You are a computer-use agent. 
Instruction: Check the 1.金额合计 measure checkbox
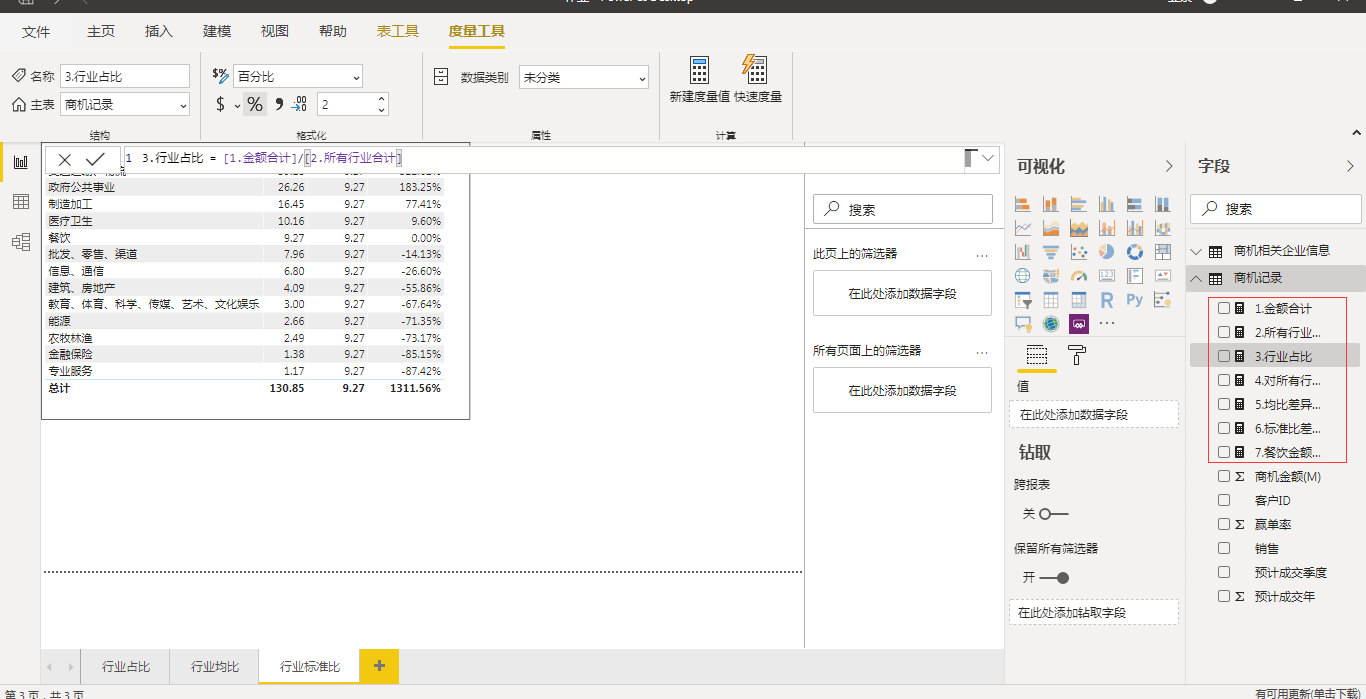point(1224,308)
